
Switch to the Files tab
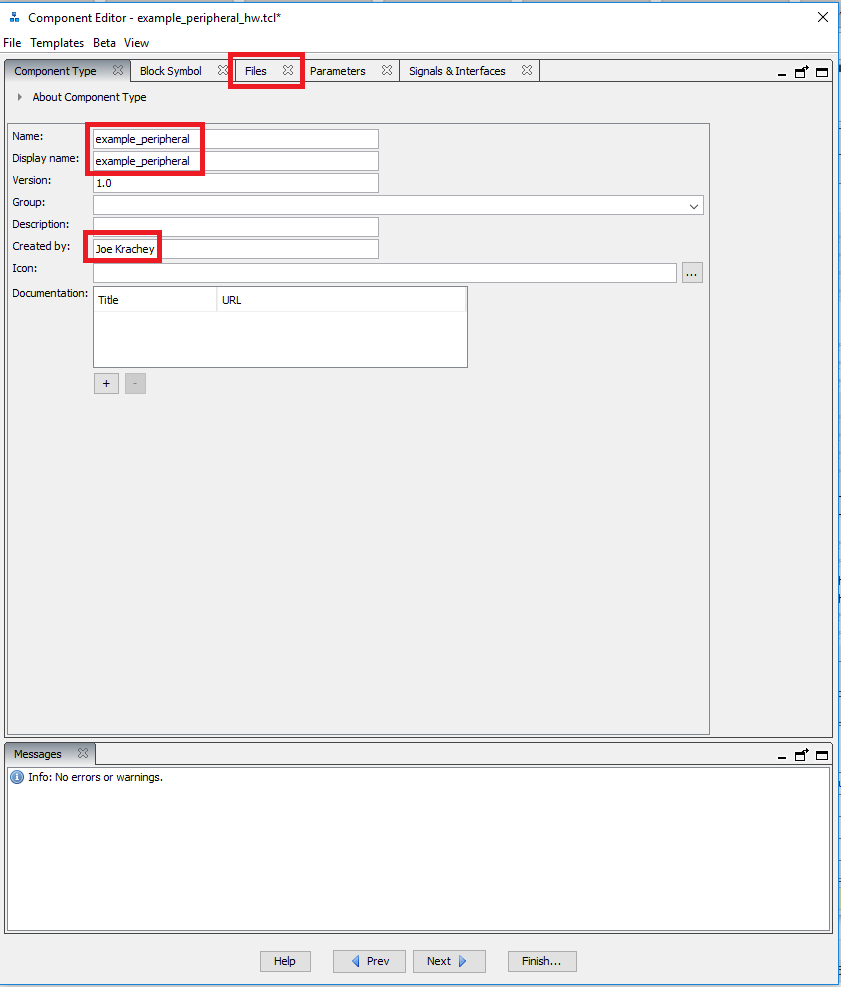(x=256, y=71)
